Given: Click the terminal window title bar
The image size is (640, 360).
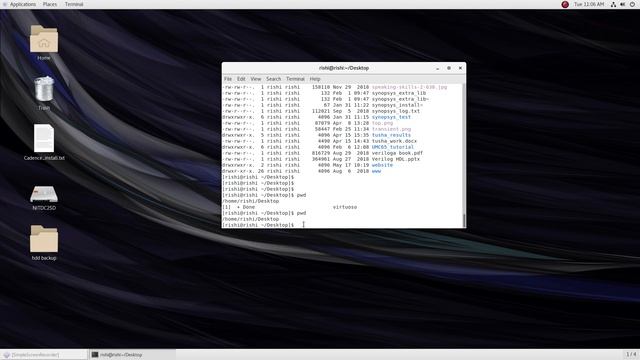Looking at the screenshot, I should (344, 68).
